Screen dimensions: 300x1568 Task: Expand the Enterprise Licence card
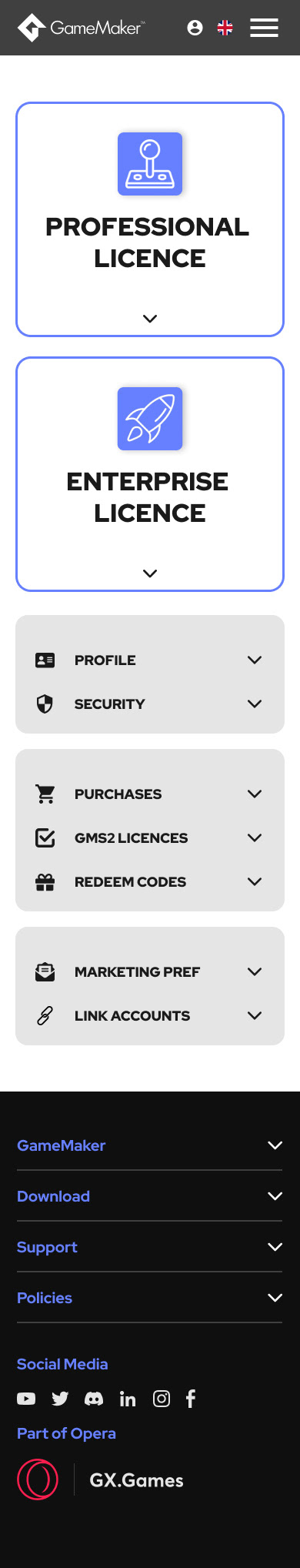pyautogui.click(x=150, y=474)
